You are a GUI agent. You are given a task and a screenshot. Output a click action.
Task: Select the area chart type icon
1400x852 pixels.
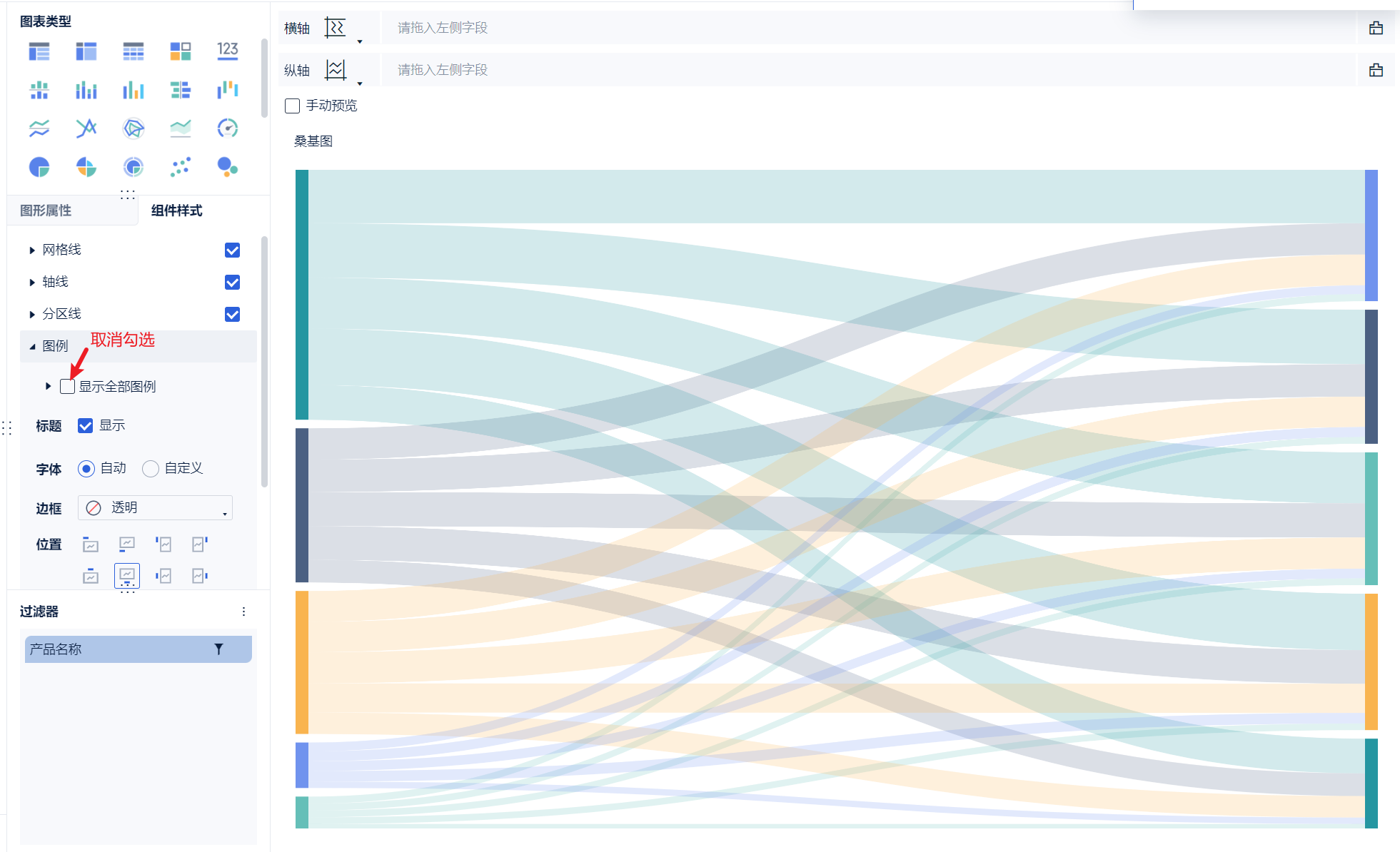coord(181,128)
